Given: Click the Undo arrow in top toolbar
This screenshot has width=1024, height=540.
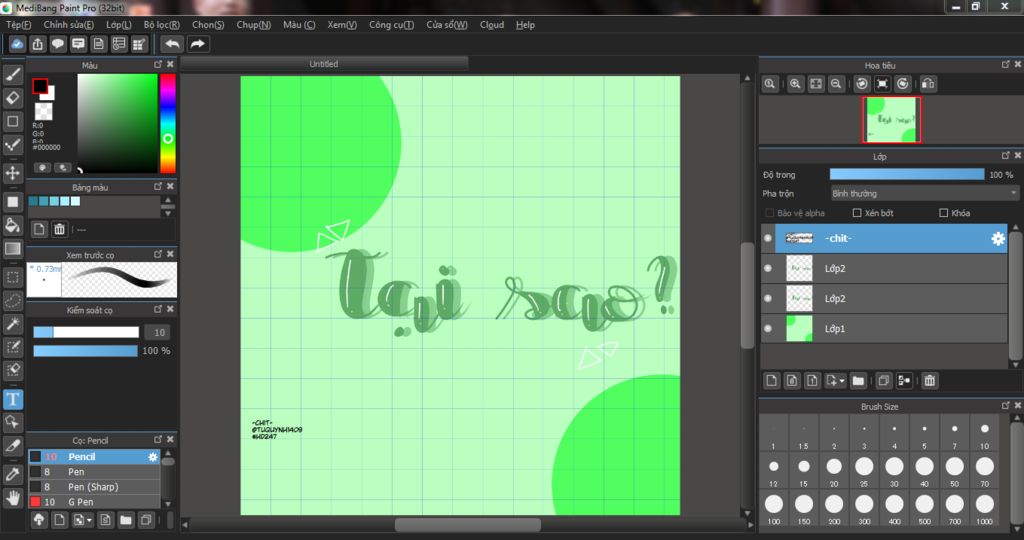Looking at the screenshot, I should coord(172,44).
